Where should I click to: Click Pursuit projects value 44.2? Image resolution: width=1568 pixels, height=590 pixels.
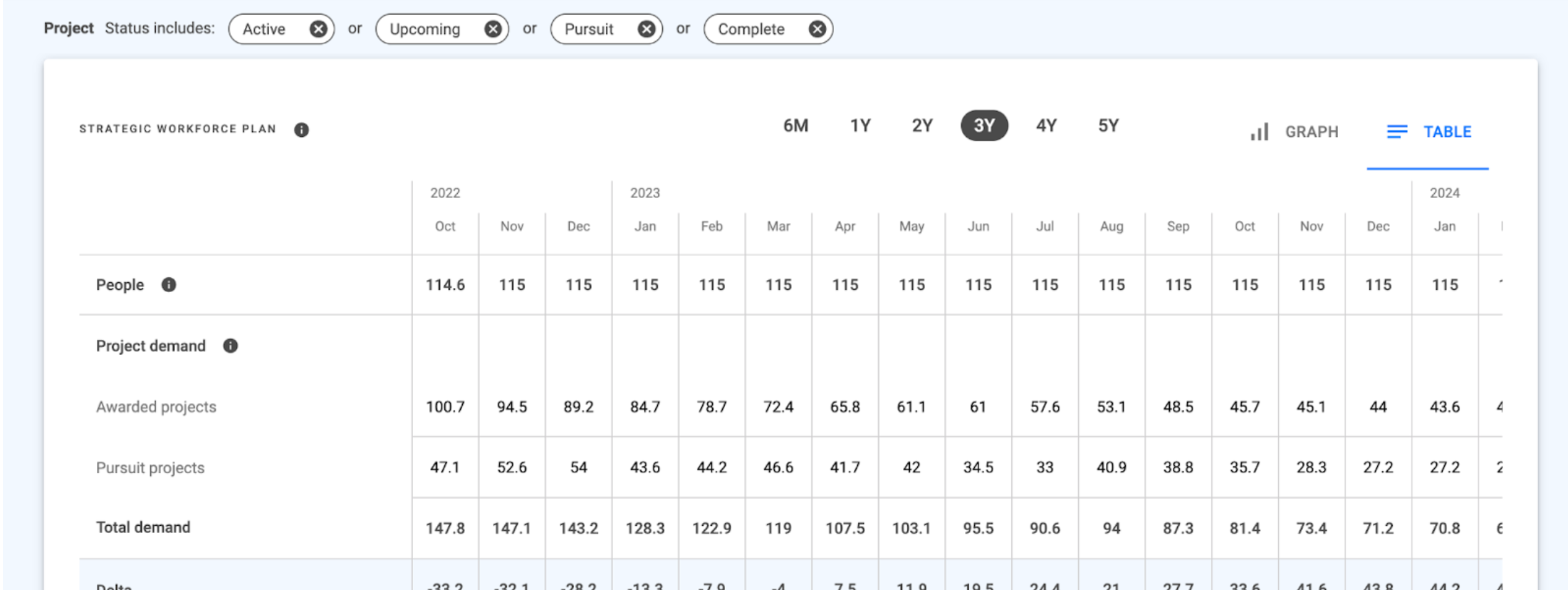[712, 467]
